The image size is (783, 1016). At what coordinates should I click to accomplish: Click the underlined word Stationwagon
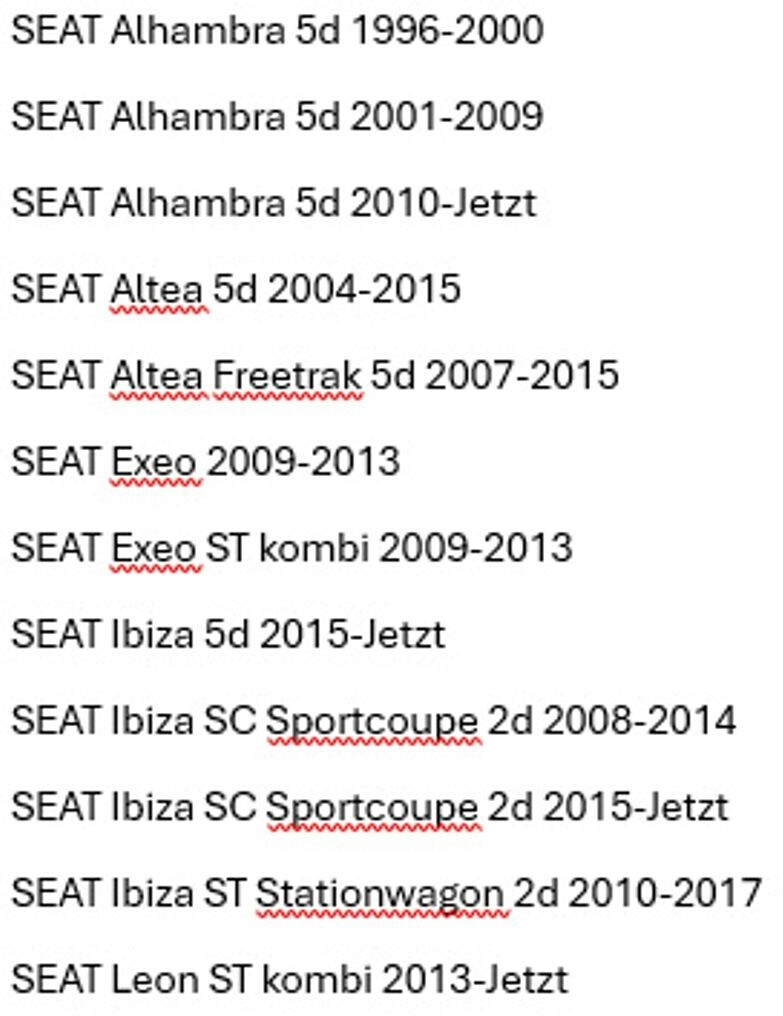[x=381, y=892]
